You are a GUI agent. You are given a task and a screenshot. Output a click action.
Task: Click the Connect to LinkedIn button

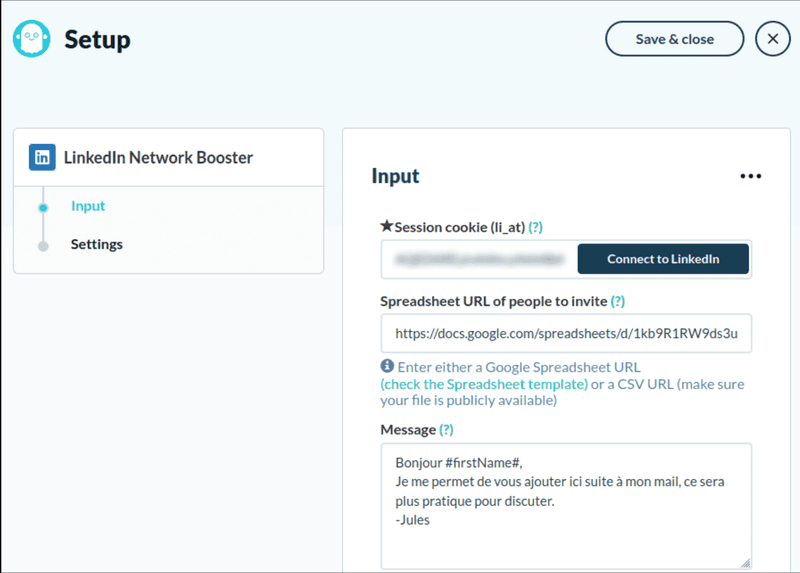663,259
